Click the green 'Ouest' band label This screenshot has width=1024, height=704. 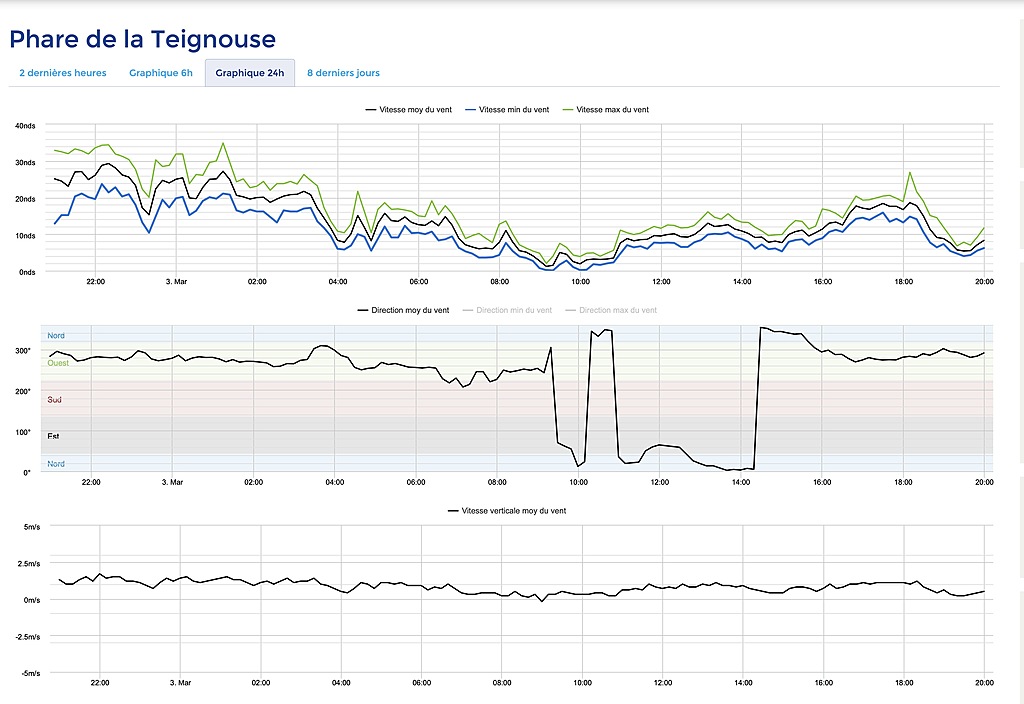[x=58, y=363]
